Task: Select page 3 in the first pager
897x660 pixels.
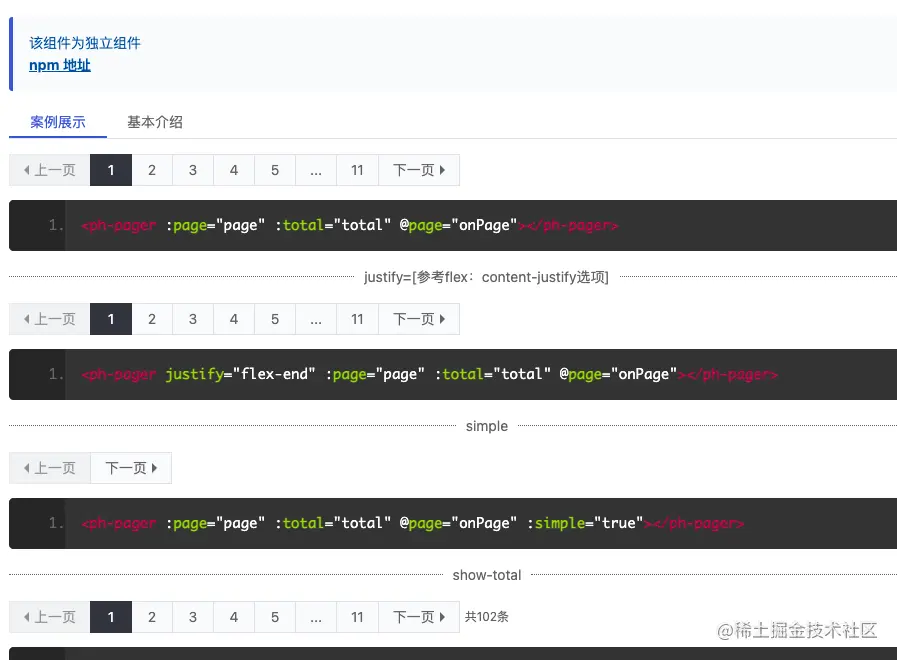Action: click(x=192, y=170)
